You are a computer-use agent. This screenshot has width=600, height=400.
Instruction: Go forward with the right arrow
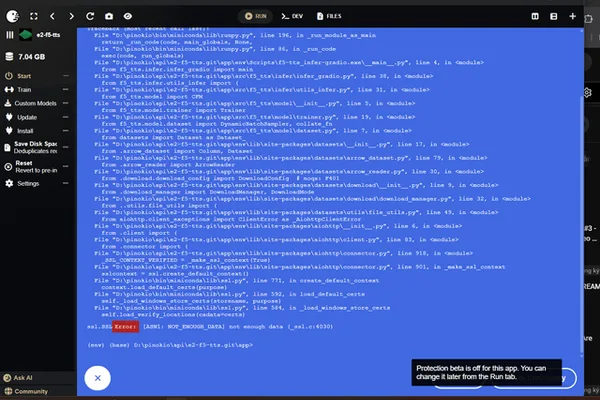(71, 16)
